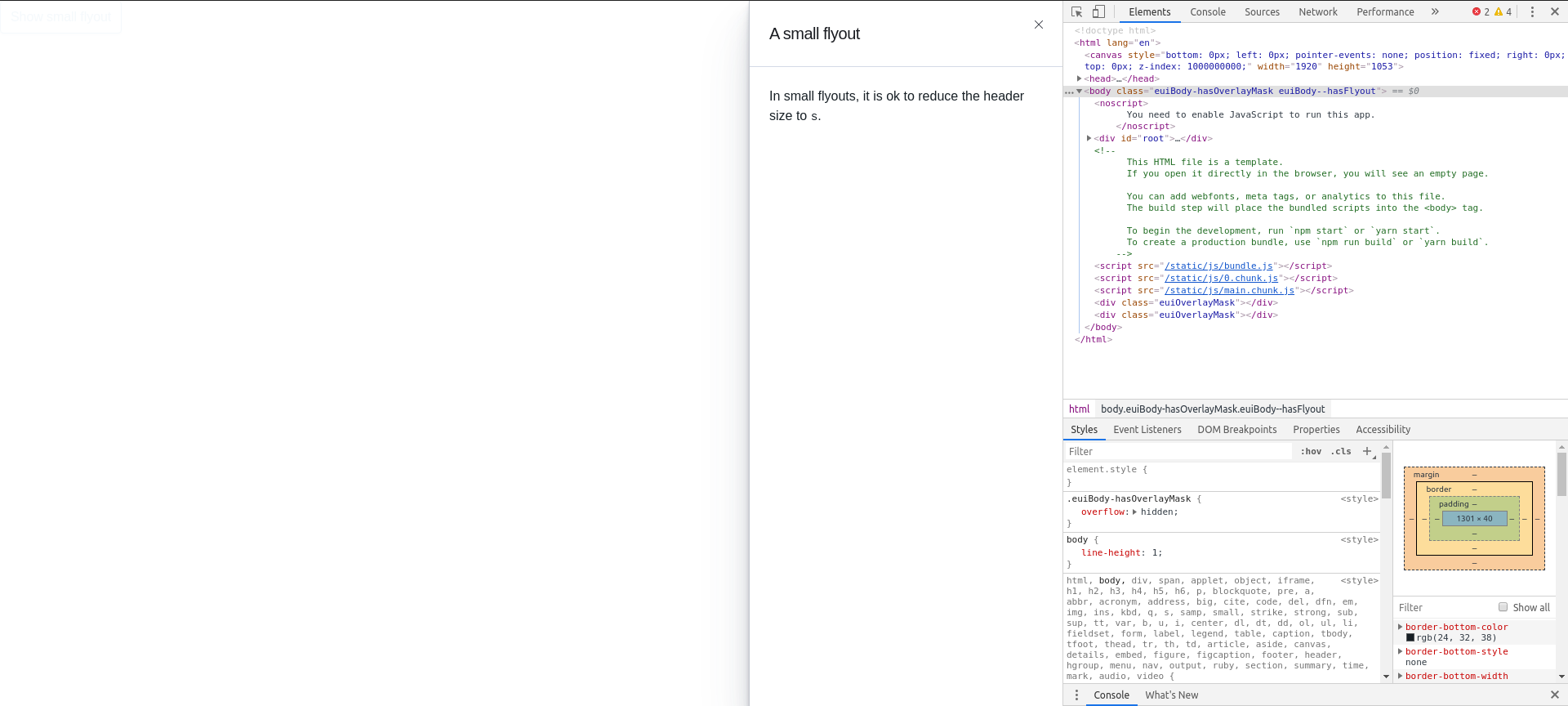This screenshot has width=1568, height=706.
Task: Open the Performance tab
Action: (x=1385, y=11)
